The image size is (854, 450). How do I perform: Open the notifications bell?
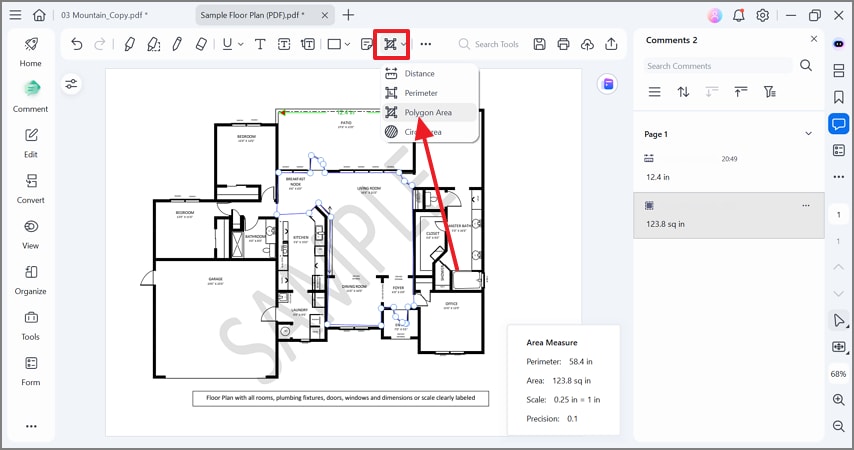[x=739, y=15]
